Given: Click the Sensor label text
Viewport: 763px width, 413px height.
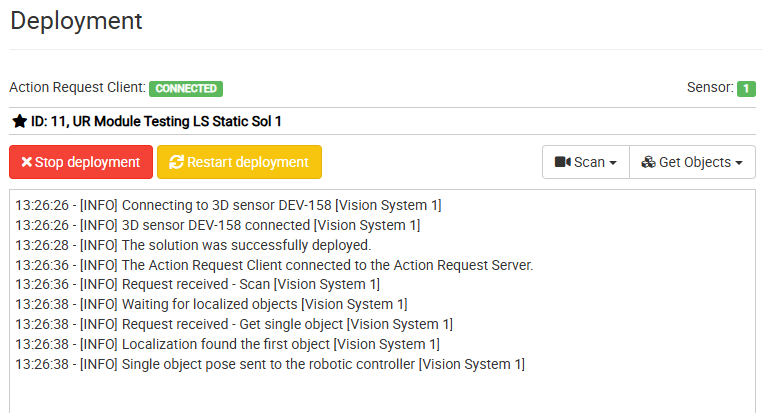Looking at the screenshot, I should pyautogui.click(x=710, y=88).
